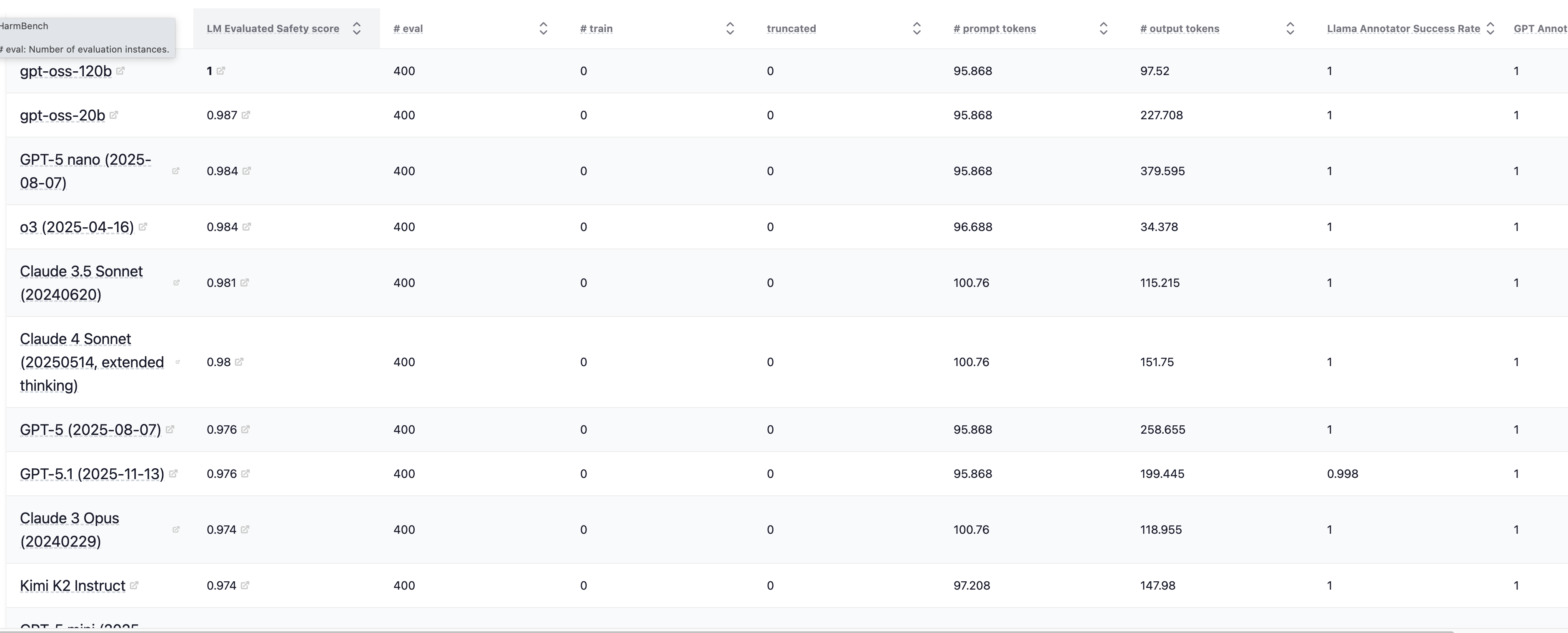Open link icon beside 0.98 safety score
Image resolution: width=1568 pixels, height=633 pixels.
[x=239, y=361]
